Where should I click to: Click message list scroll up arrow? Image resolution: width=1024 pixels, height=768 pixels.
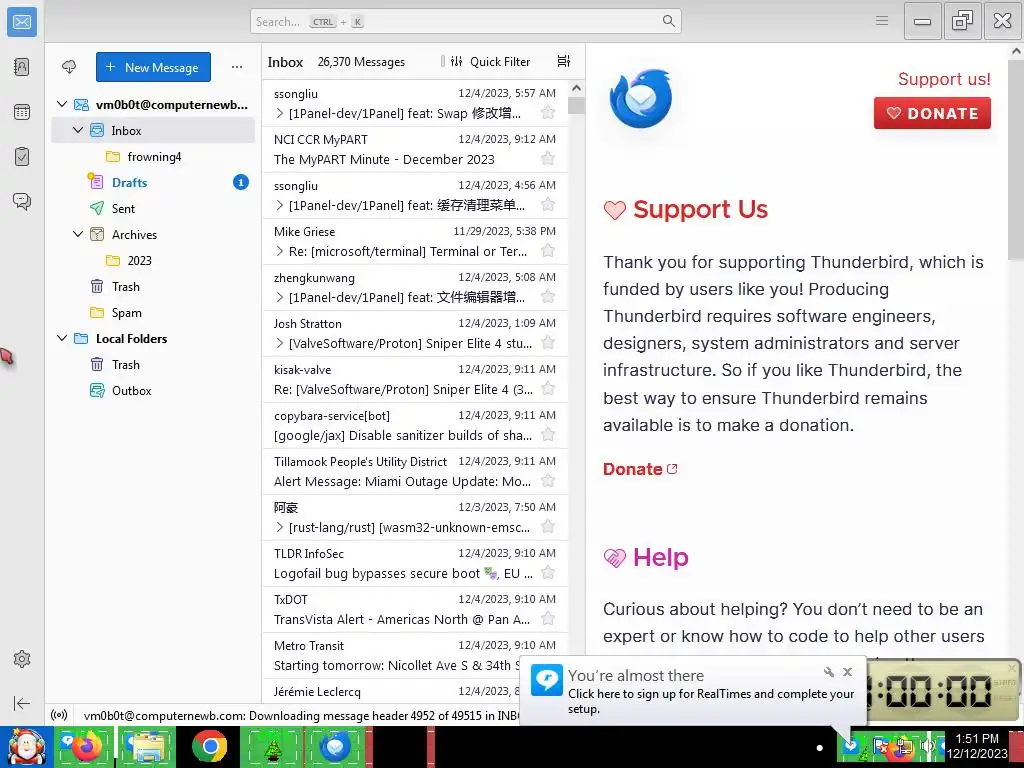tap(576, 88)
